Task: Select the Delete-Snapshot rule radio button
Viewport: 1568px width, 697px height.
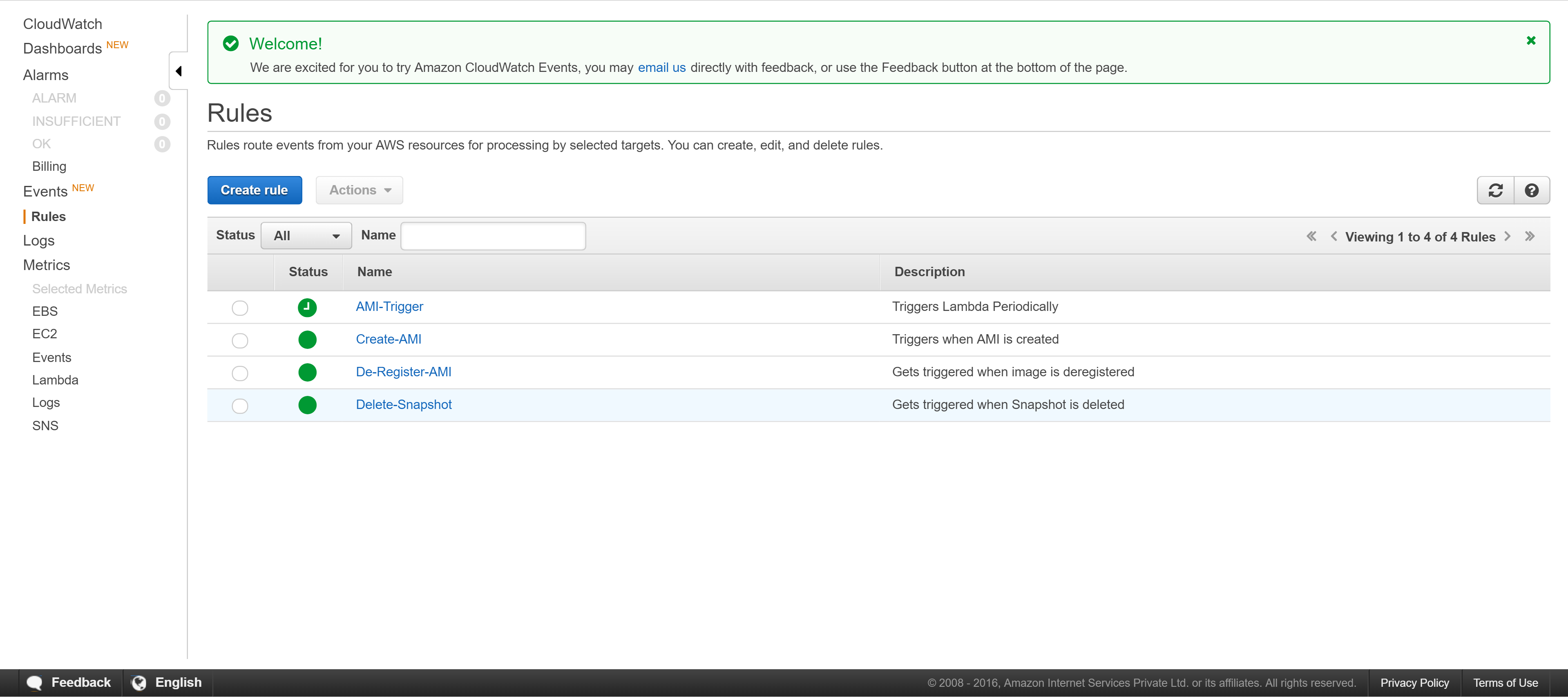Action: [x=240, y=406]
